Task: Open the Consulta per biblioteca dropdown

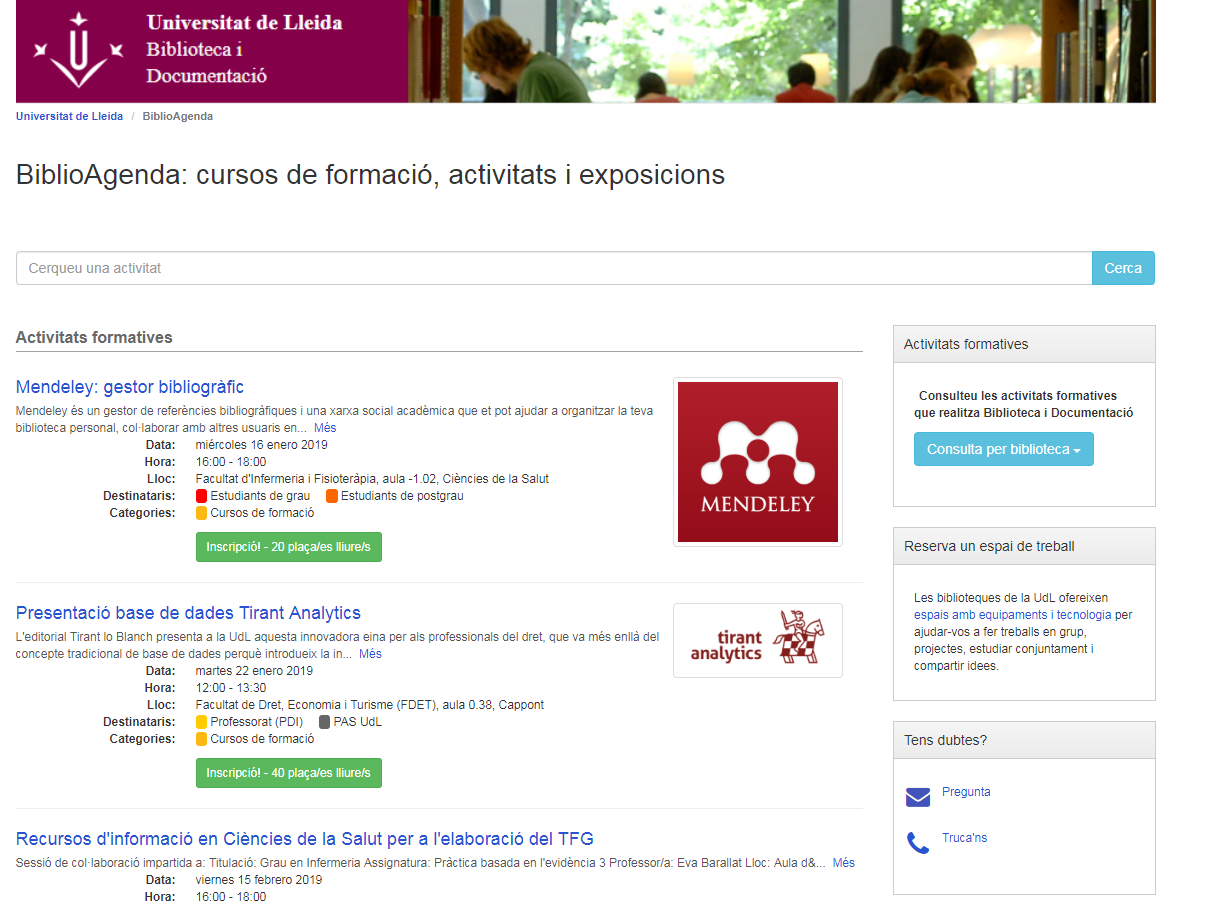Action: click(1003, 448)
